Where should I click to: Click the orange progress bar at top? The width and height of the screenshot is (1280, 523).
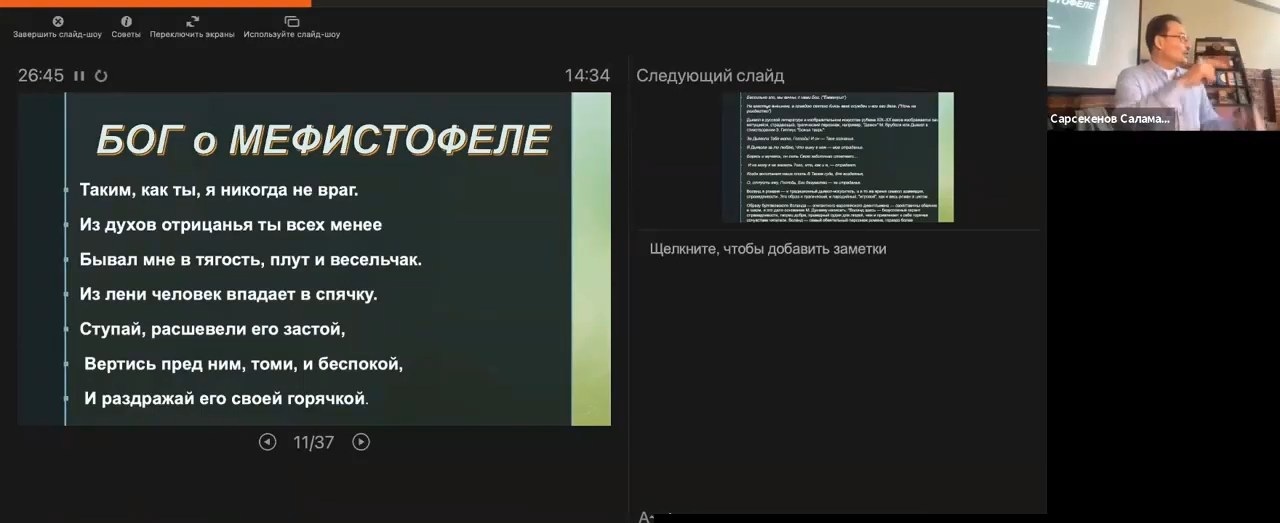tap(155, 3)
